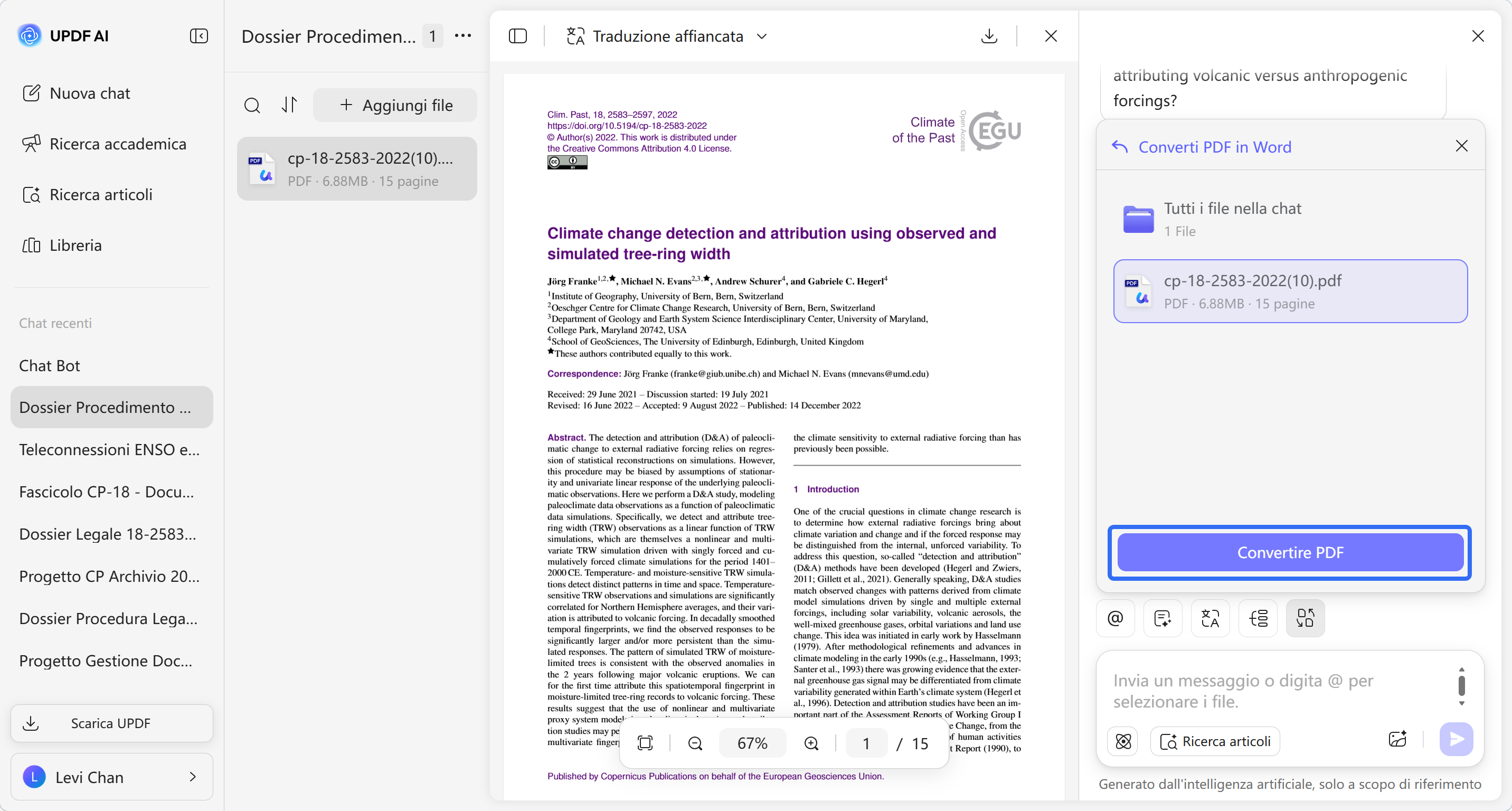Screen dimensions: 1512x811
Task: Click the Creative Commons license badge
Action: (x=567, y=162)
